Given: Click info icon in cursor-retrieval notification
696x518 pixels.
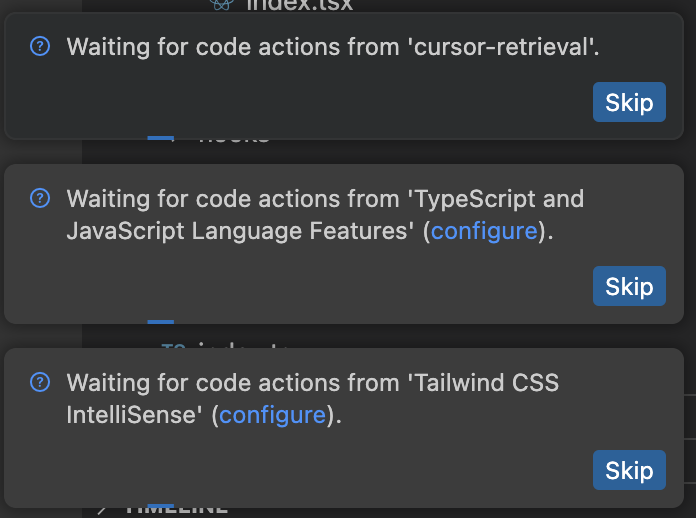Looking at the screenshot, I should pos(40,46).
